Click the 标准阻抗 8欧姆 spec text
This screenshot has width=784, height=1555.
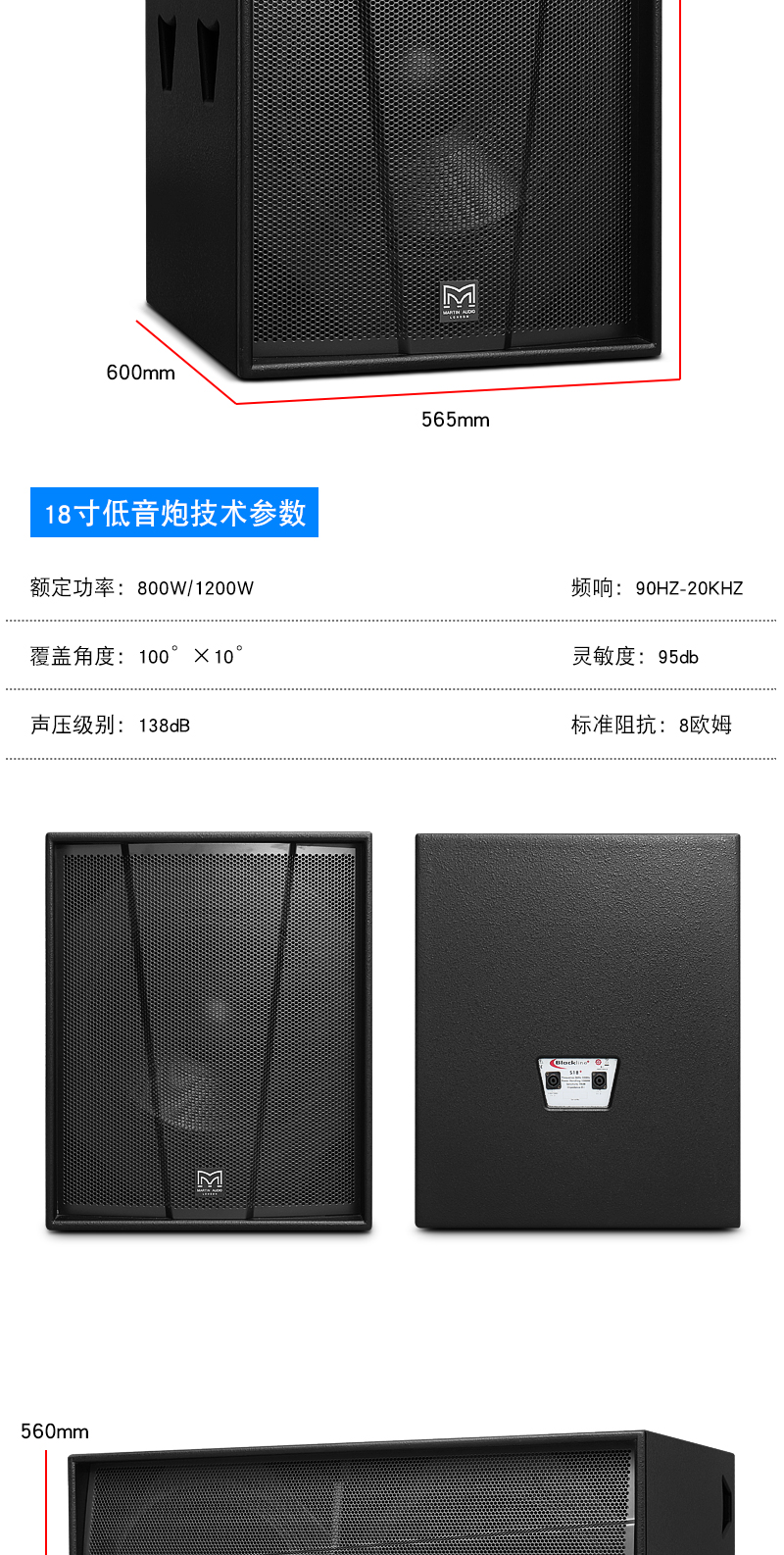click(x=652, y=726)
